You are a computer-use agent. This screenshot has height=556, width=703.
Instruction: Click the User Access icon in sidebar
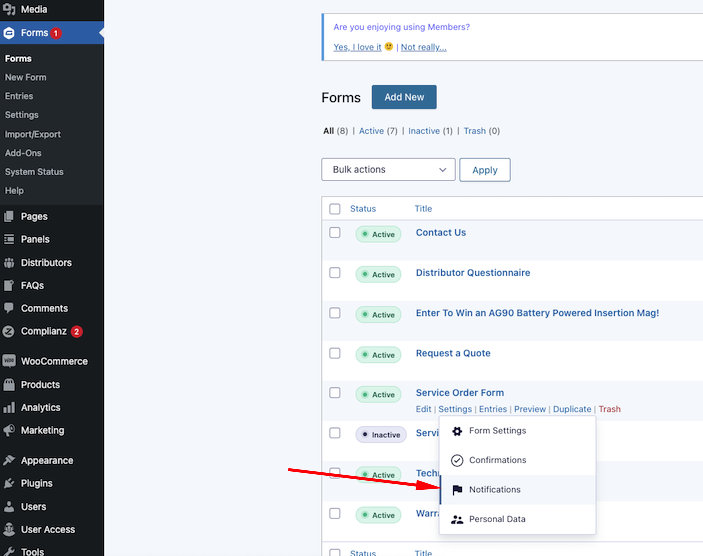[x=9, y=530]
